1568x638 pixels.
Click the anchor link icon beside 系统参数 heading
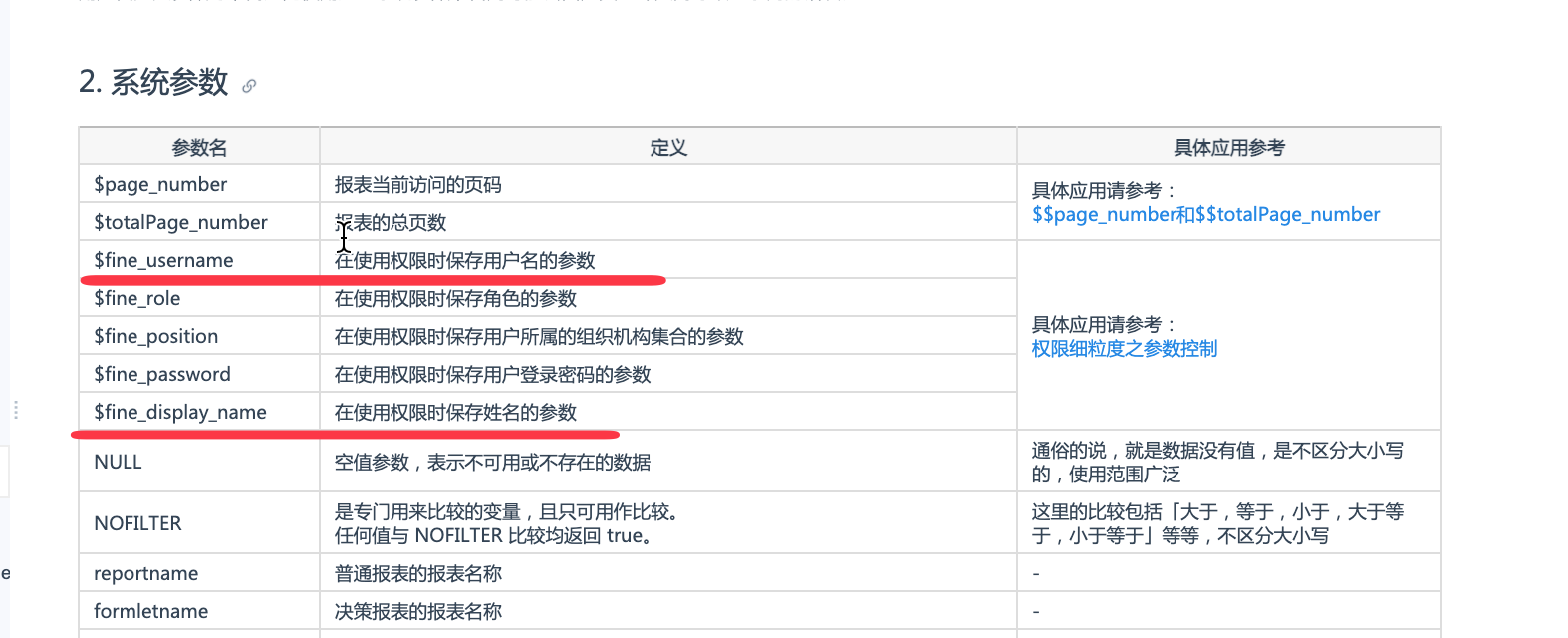pyautogui.click(x=249, y=86)
